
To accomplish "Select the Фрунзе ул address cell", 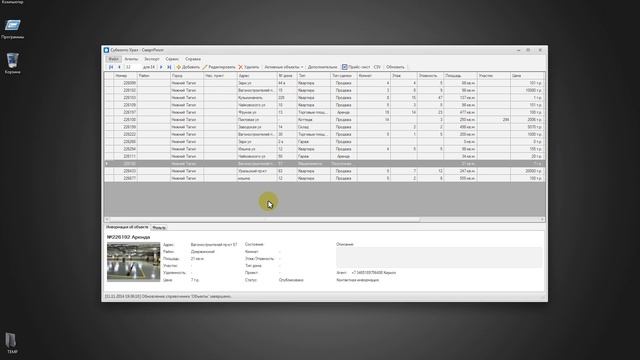I will (x=257, y=112).
